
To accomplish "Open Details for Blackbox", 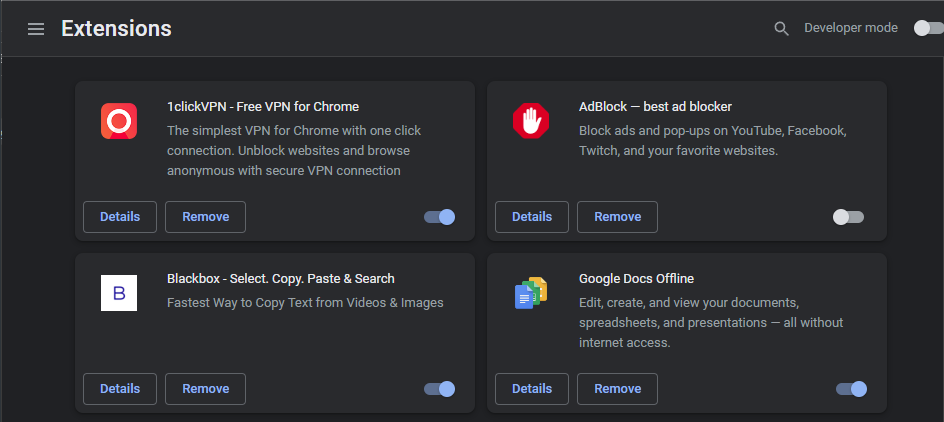I will tap(120, 389).
